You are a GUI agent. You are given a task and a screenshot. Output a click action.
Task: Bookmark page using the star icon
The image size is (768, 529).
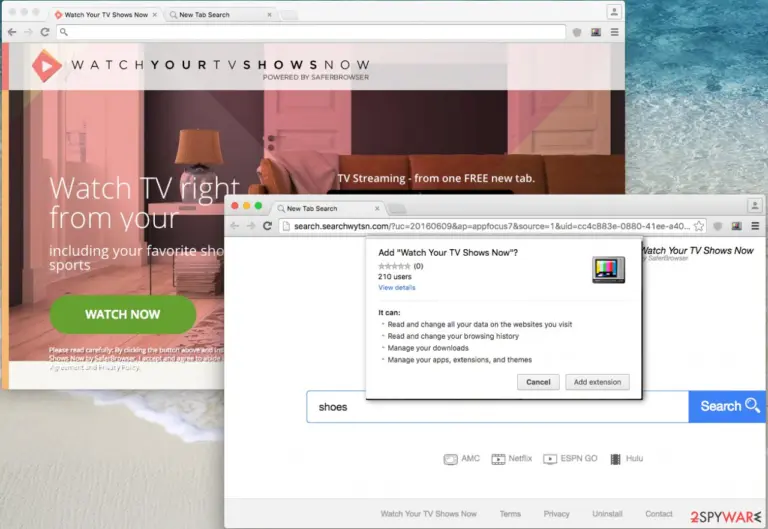tap(699, 226)
